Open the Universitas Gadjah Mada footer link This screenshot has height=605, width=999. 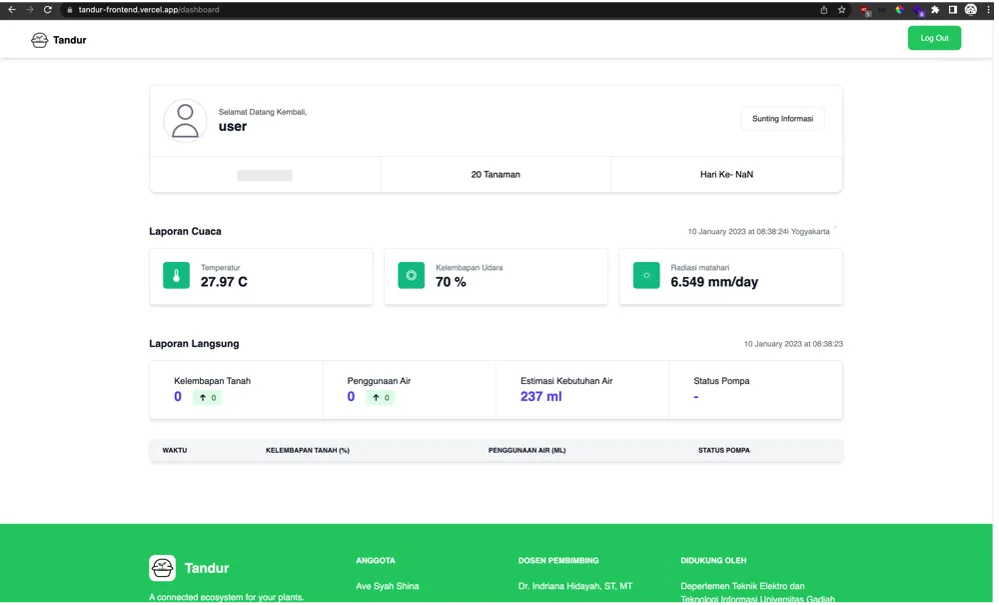758,598
